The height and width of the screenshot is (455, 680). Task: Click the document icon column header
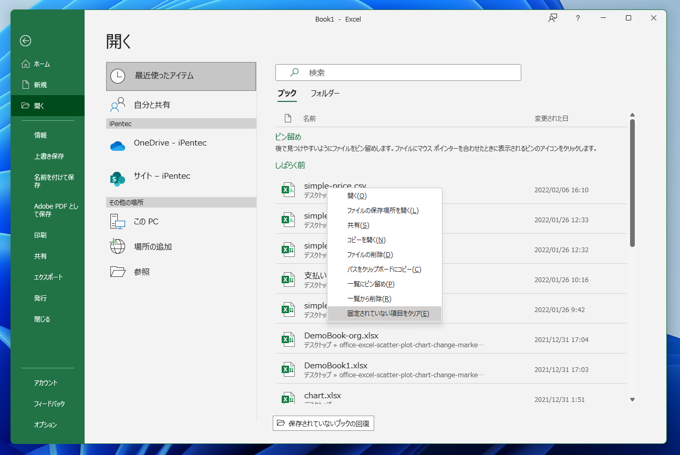tap(288, 118)
